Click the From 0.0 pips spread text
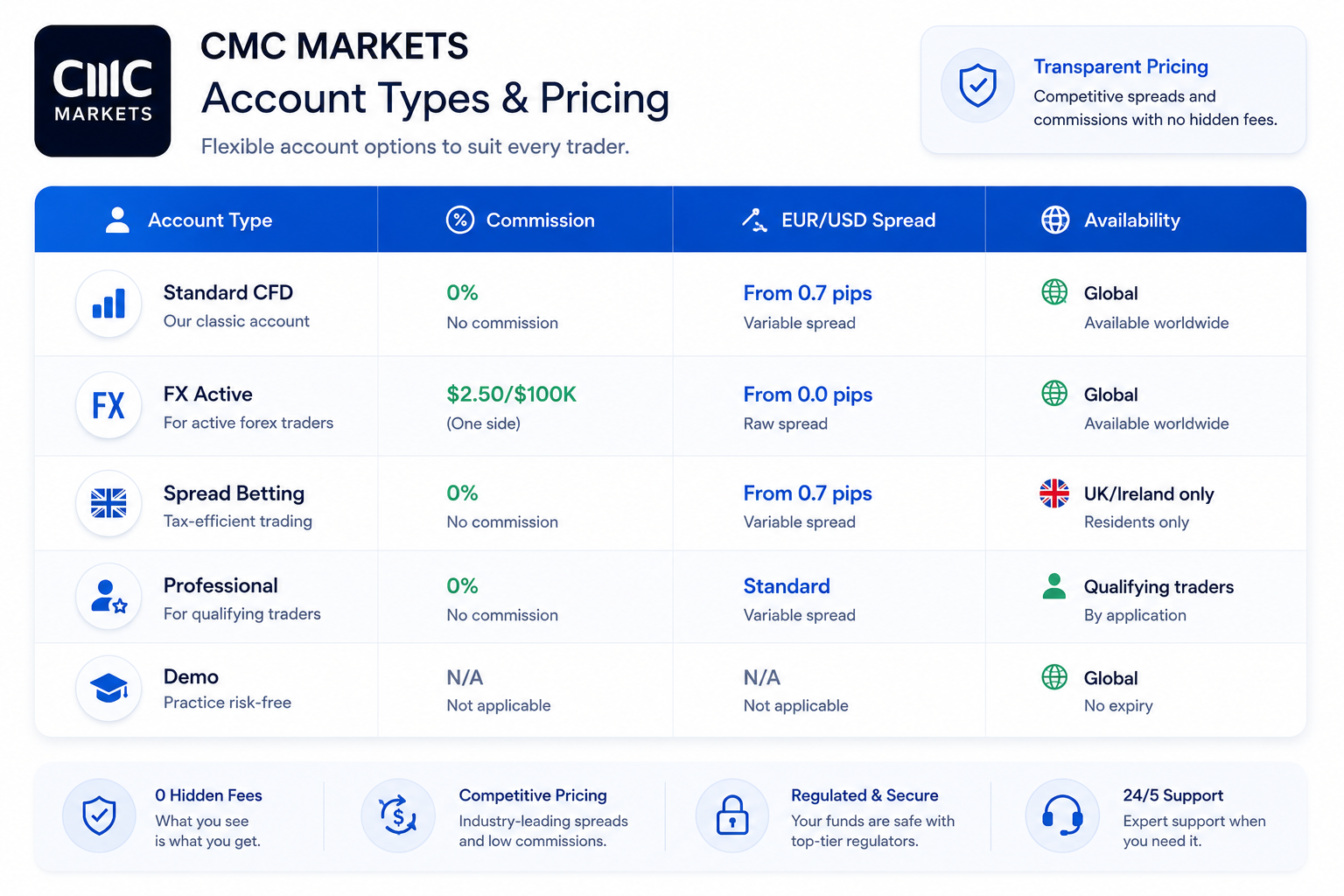1344x896 pixels. 808,395
